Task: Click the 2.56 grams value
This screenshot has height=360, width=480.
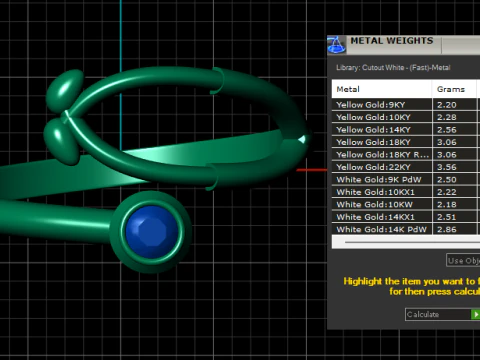Action: pyautogui.click(x=447, y=130)
